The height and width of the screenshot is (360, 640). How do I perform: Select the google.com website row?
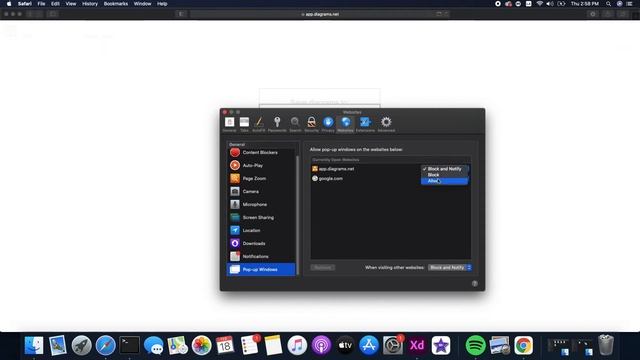[x=391, y=178]
